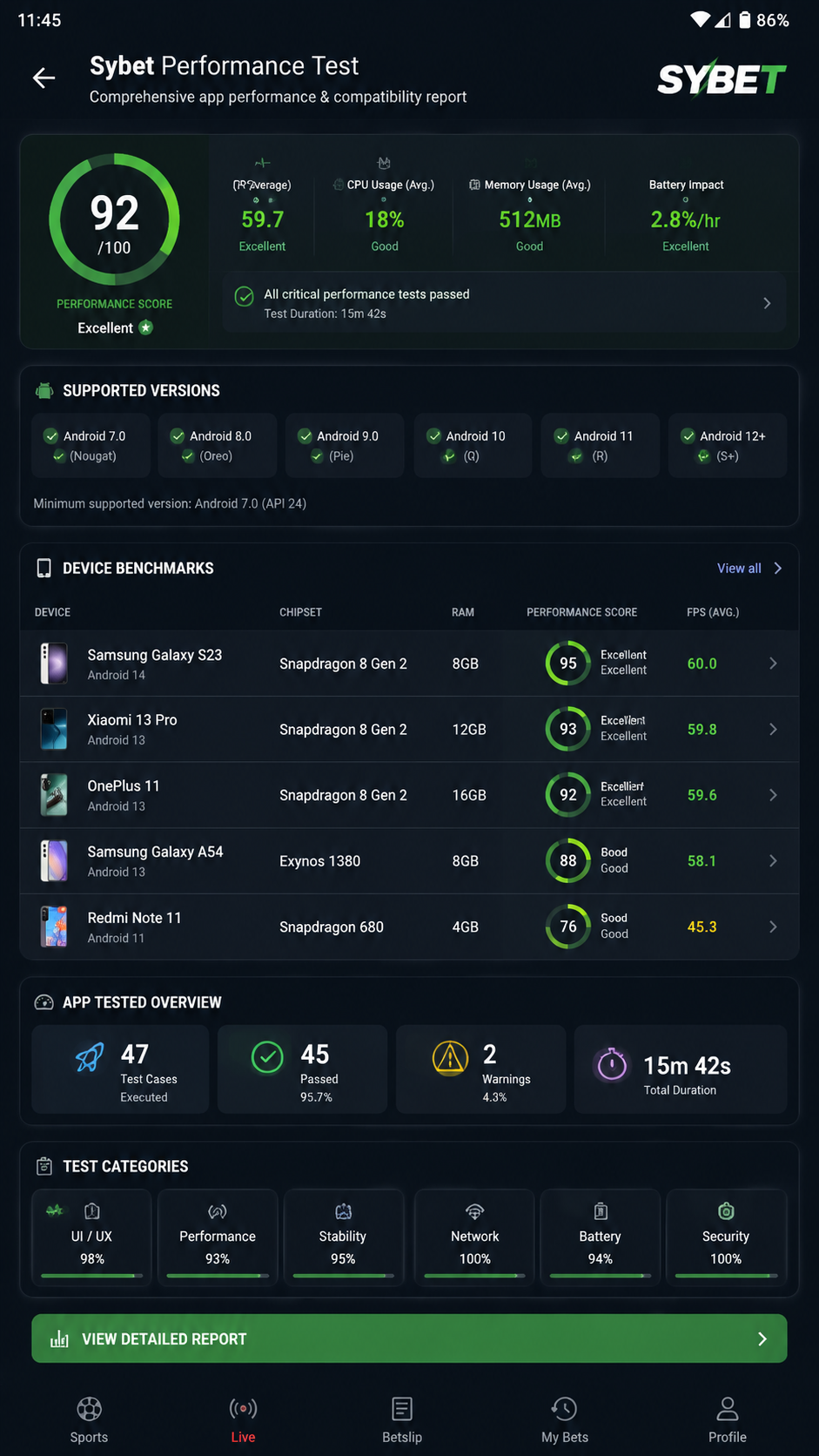Tap the Wi-Fi status bar icon
Screen dimensions: 819x1456
(701, 19)
